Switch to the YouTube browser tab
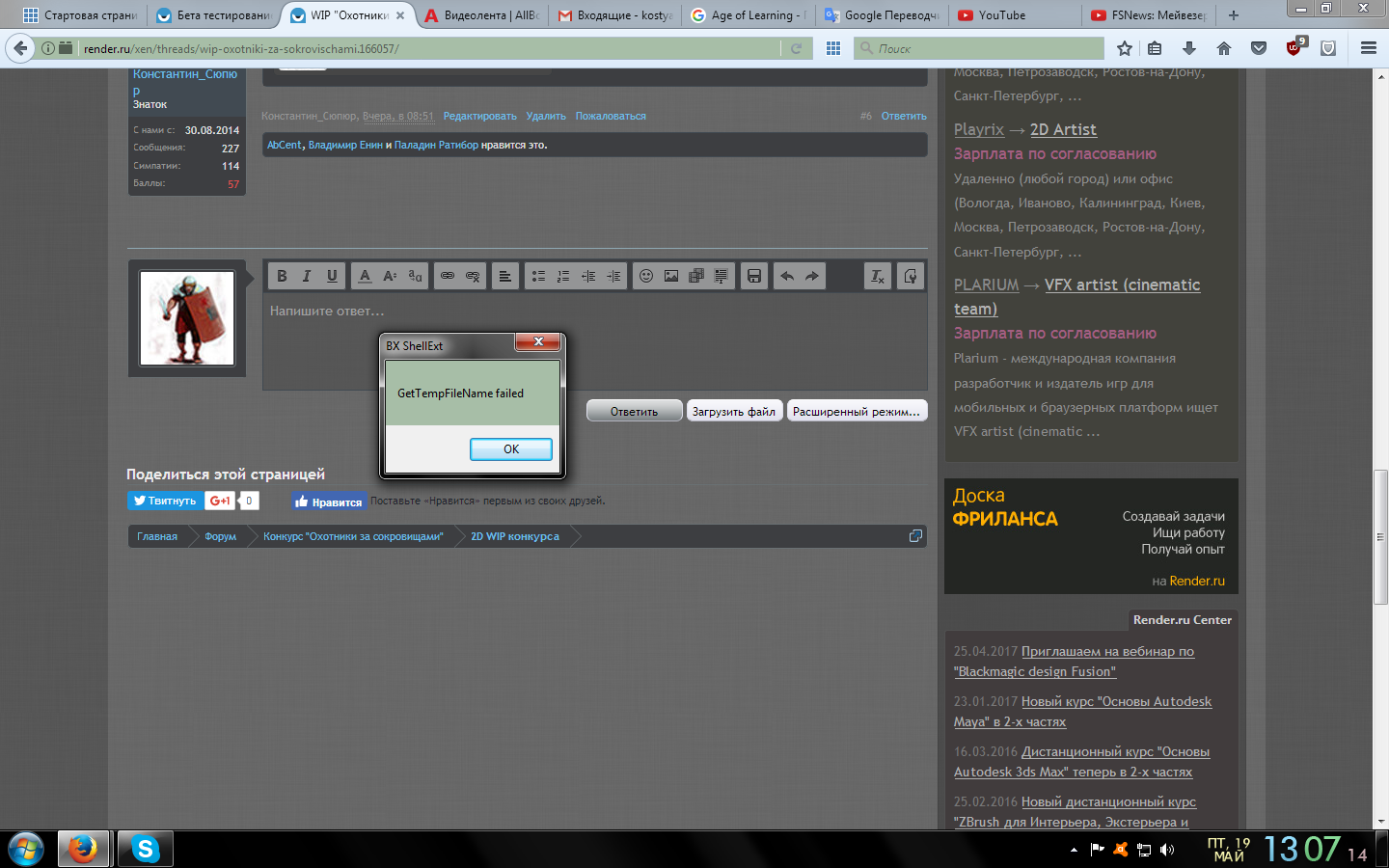The height and width of the screenshot is (868, 1389). [1001, 15]
